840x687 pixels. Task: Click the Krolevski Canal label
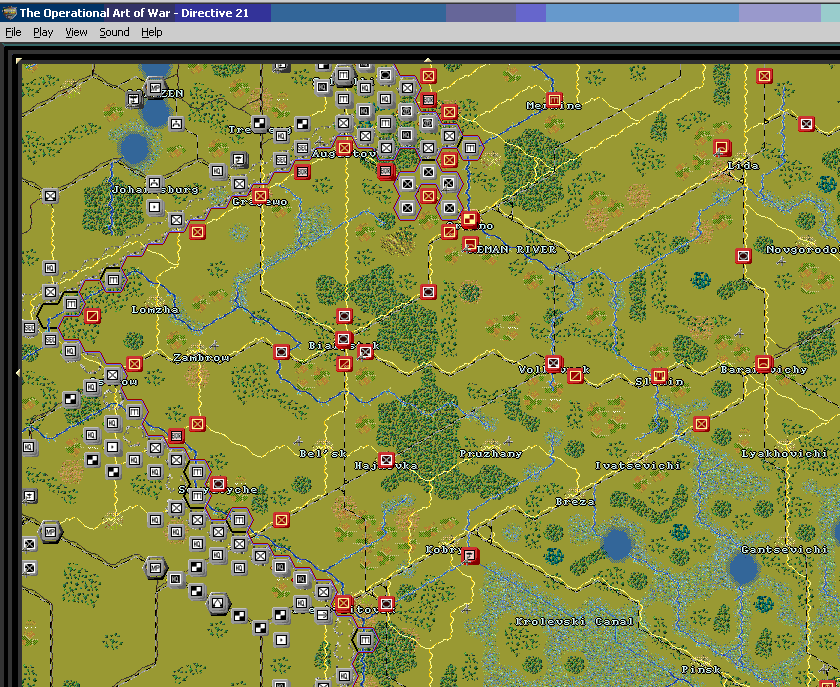point(574,622)
